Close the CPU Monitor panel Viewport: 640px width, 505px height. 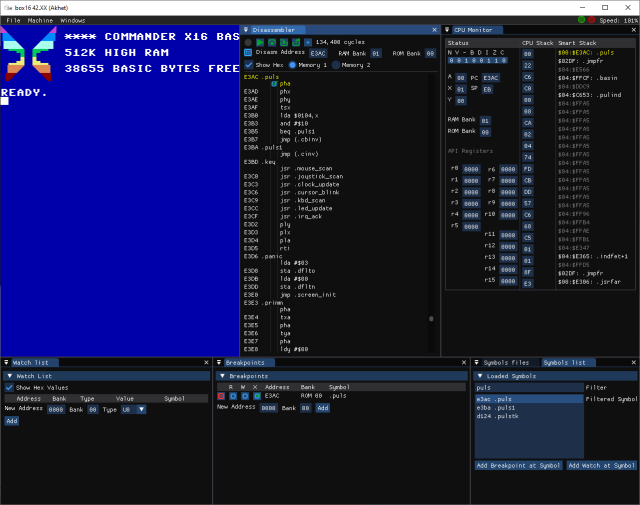(x=633, y=30)
